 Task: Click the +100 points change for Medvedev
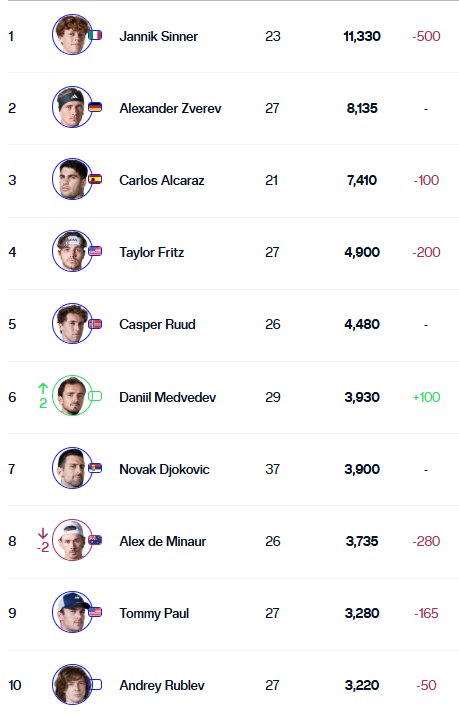(x=426, y=397)
